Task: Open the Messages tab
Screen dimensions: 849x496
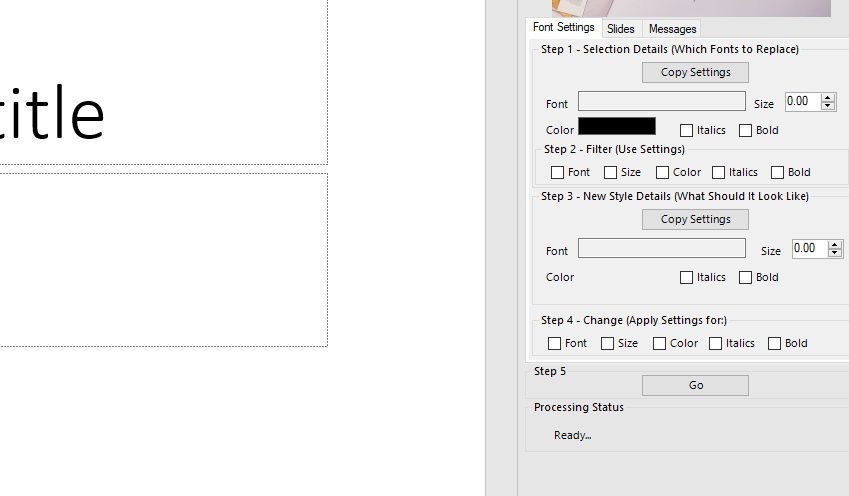Action: pos(672,29)
